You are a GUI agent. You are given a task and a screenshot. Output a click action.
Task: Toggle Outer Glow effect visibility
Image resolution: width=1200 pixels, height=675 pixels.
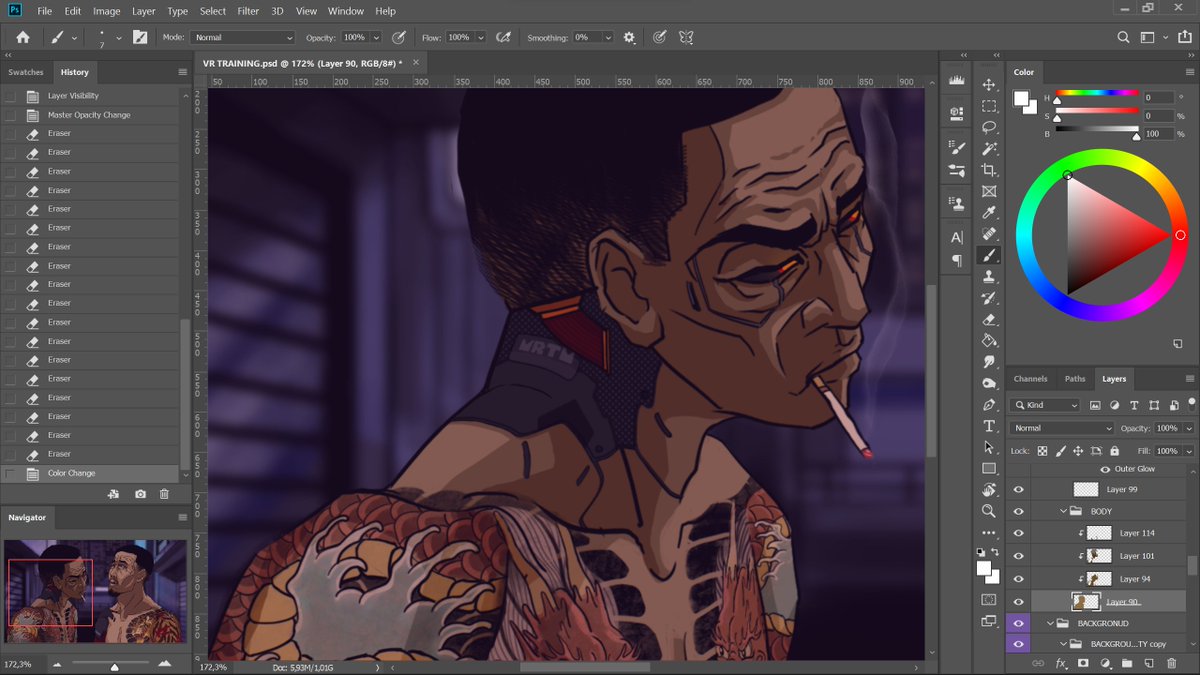1105,469
